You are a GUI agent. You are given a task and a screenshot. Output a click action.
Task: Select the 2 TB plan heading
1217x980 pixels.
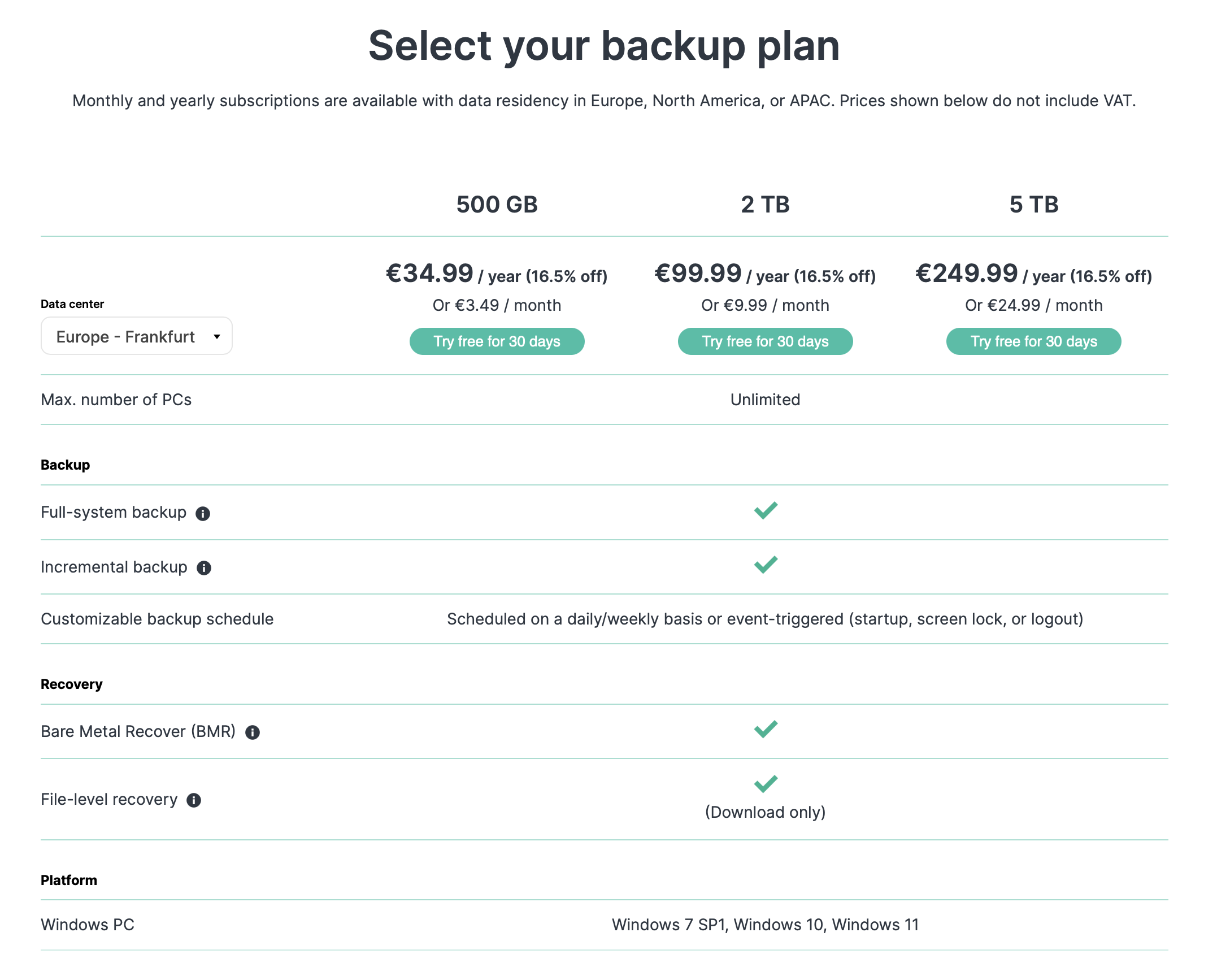[x=766, y=205]
